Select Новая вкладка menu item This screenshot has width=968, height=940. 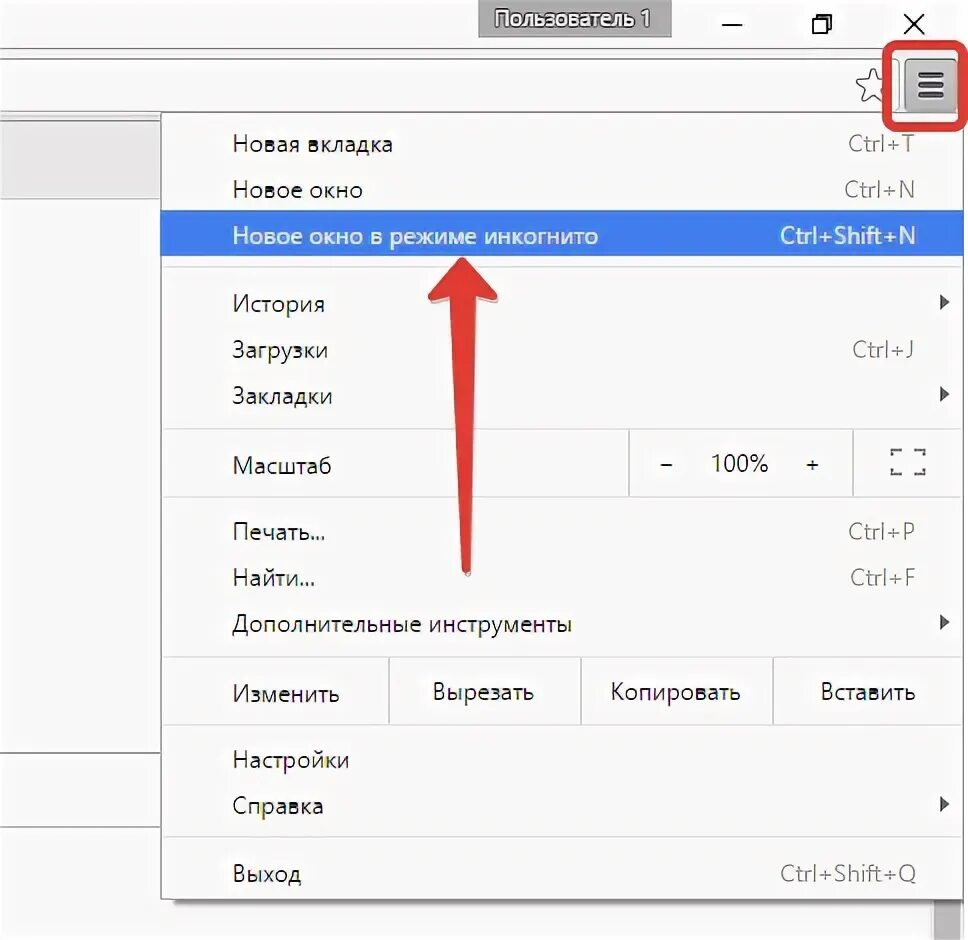click(562, 144)
